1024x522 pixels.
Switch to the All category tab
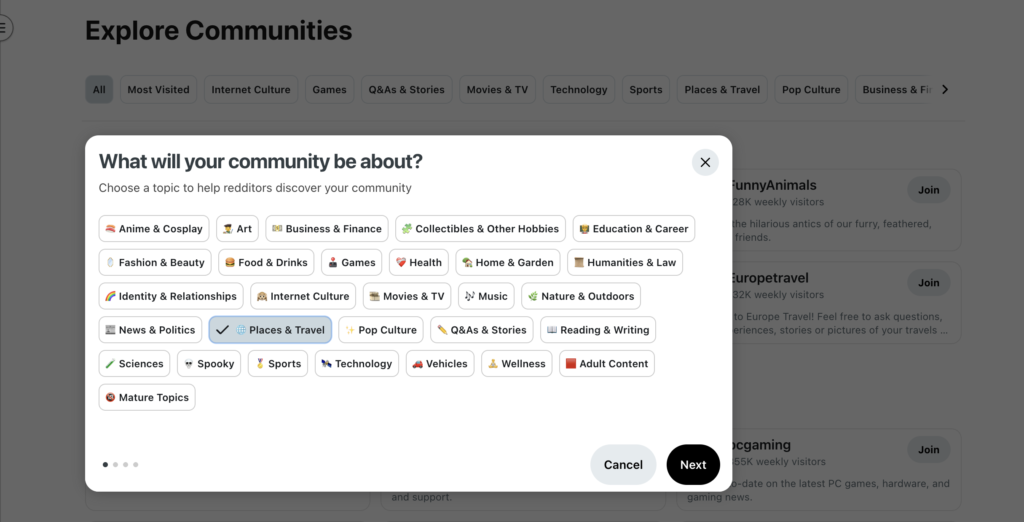click(99, 90)
